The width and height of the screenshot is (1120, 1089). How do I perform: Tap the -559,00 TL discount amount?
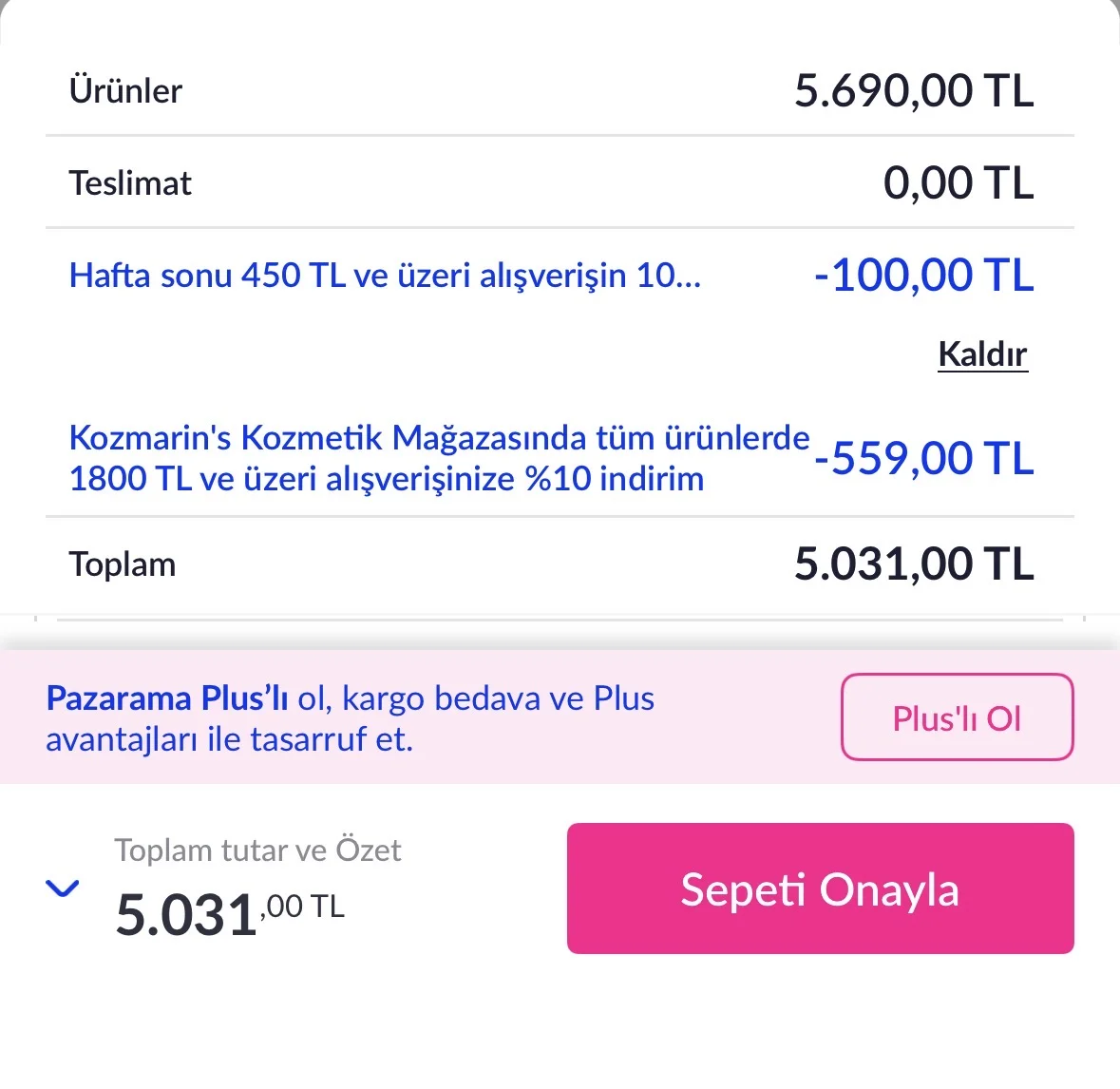pos(923,459)
